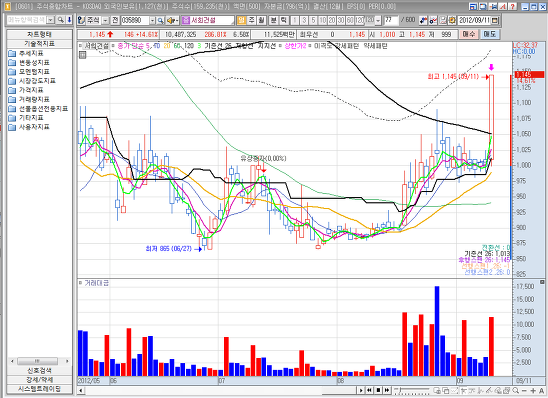Open the 주식 type dropdown arrow
This screenshot has height=398, width=548.
pos(105,21)
